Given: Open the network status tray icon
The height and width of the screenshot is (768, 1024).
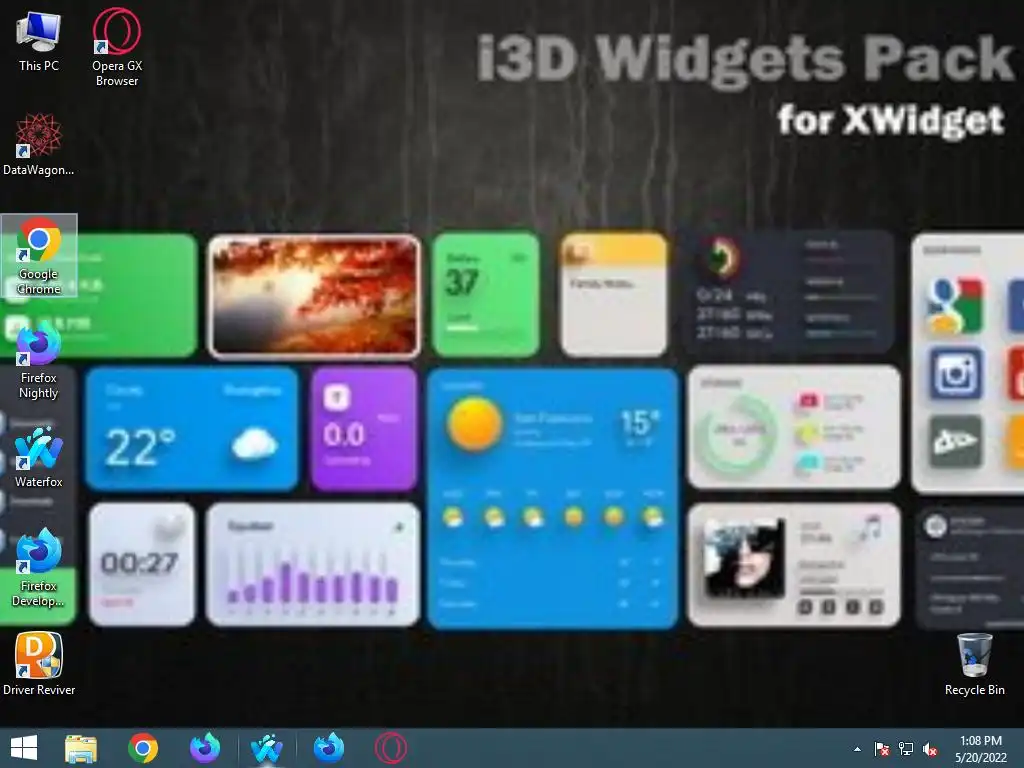Looking at the screenshot, I should point(906,749).
